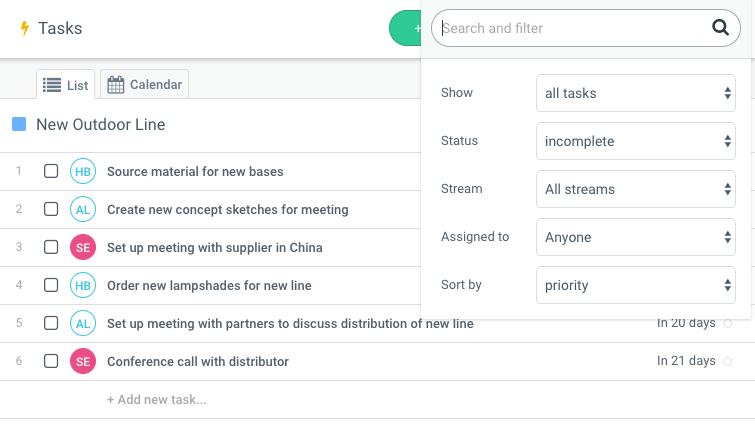This screenshot has height=426, width=755.
Task: Click HB avatar on lampshades order task
Action: pos(82,285)
